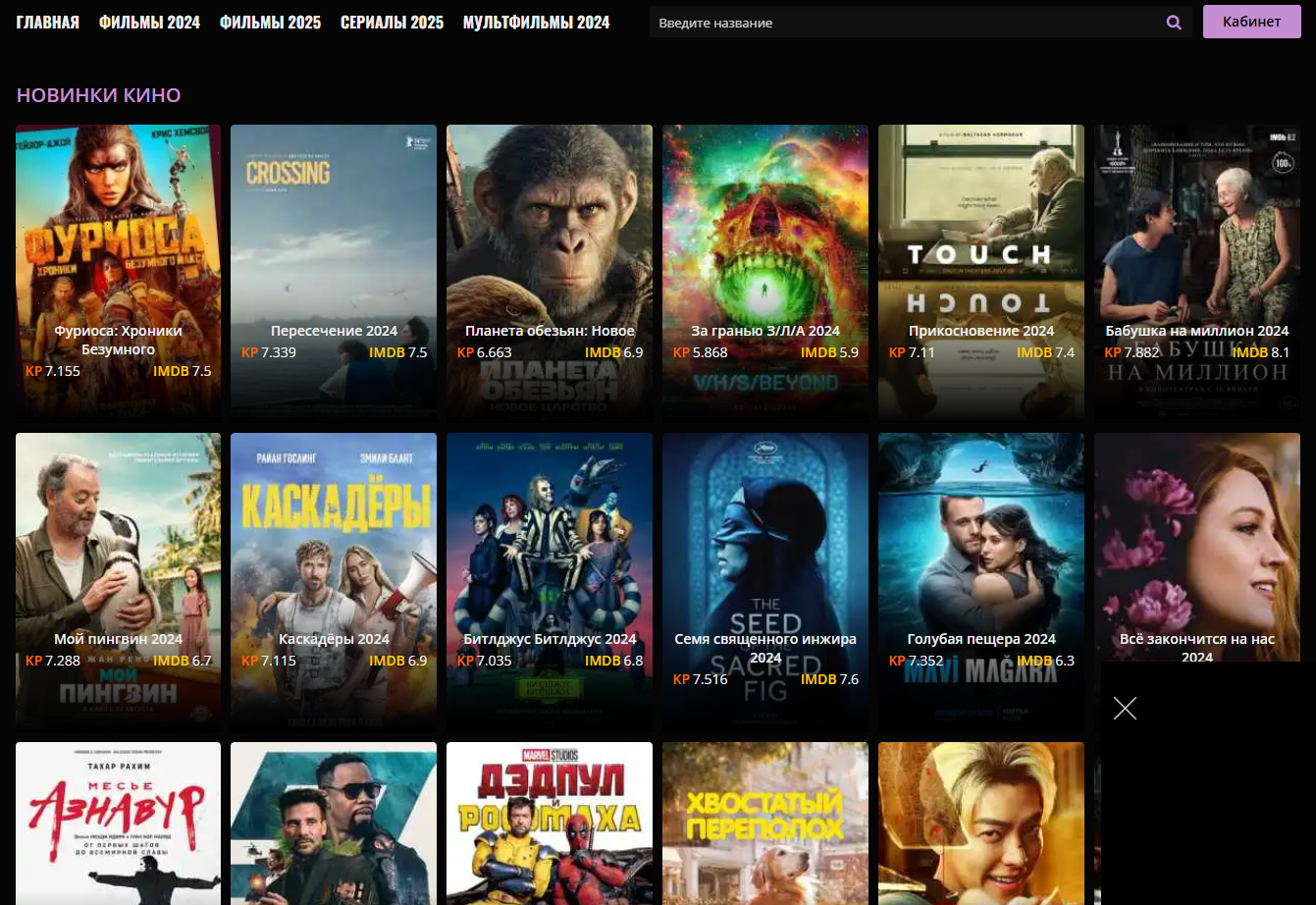Open the Дэдпул и Росомаха poster

[x=550, y=824]
